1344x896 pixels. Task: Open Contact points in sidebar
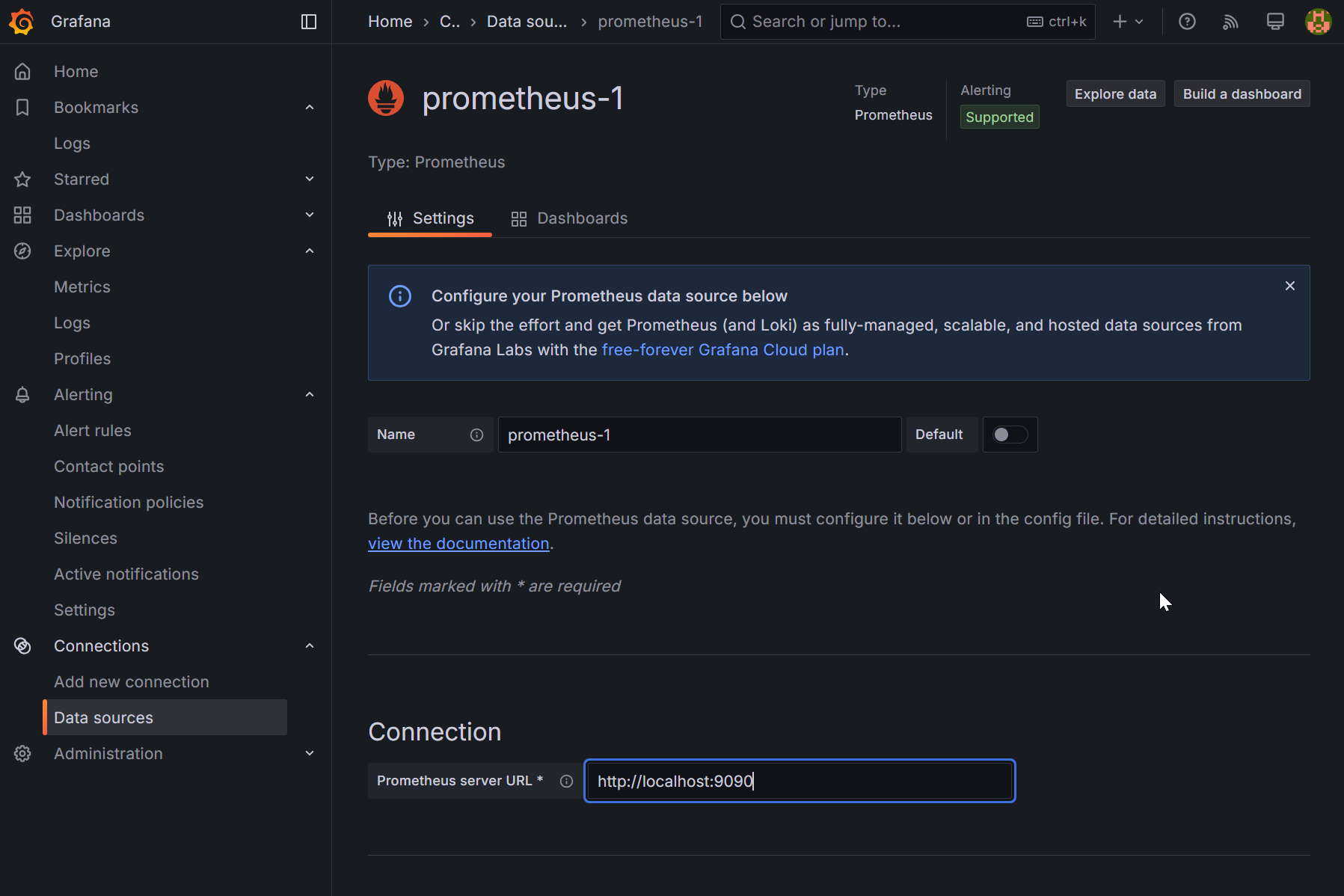[109, 467]
